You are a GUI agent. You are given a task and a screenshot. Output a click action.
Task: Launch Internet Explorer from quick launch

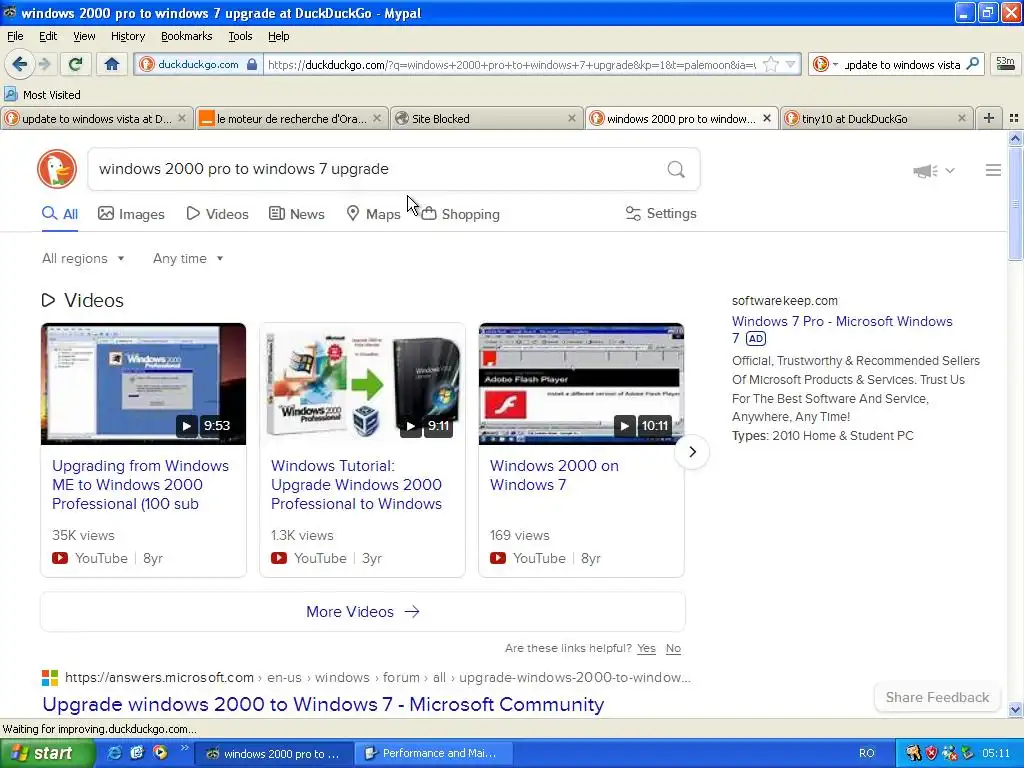[114, 753]
